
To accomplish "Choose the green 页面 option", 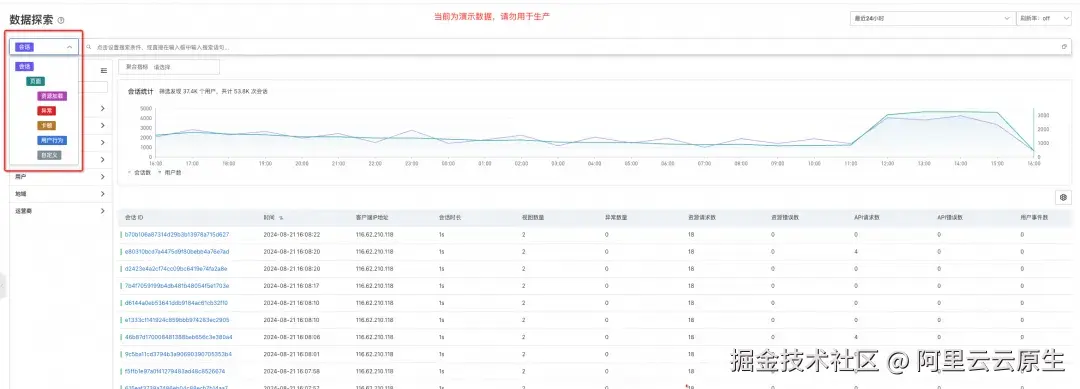I will point(36,81).
